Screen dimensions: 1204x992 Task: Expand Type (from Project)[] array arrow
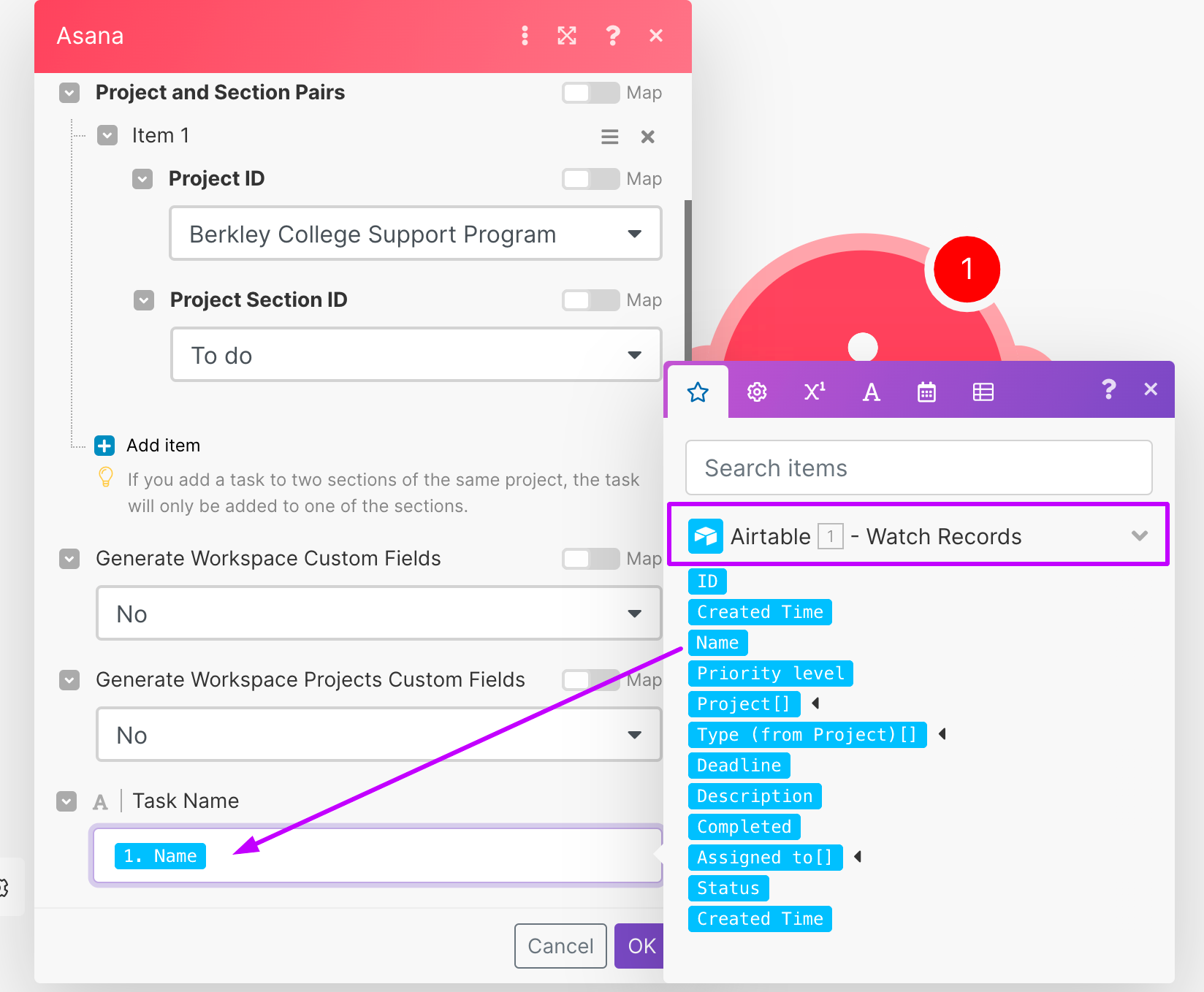point(942,734)
